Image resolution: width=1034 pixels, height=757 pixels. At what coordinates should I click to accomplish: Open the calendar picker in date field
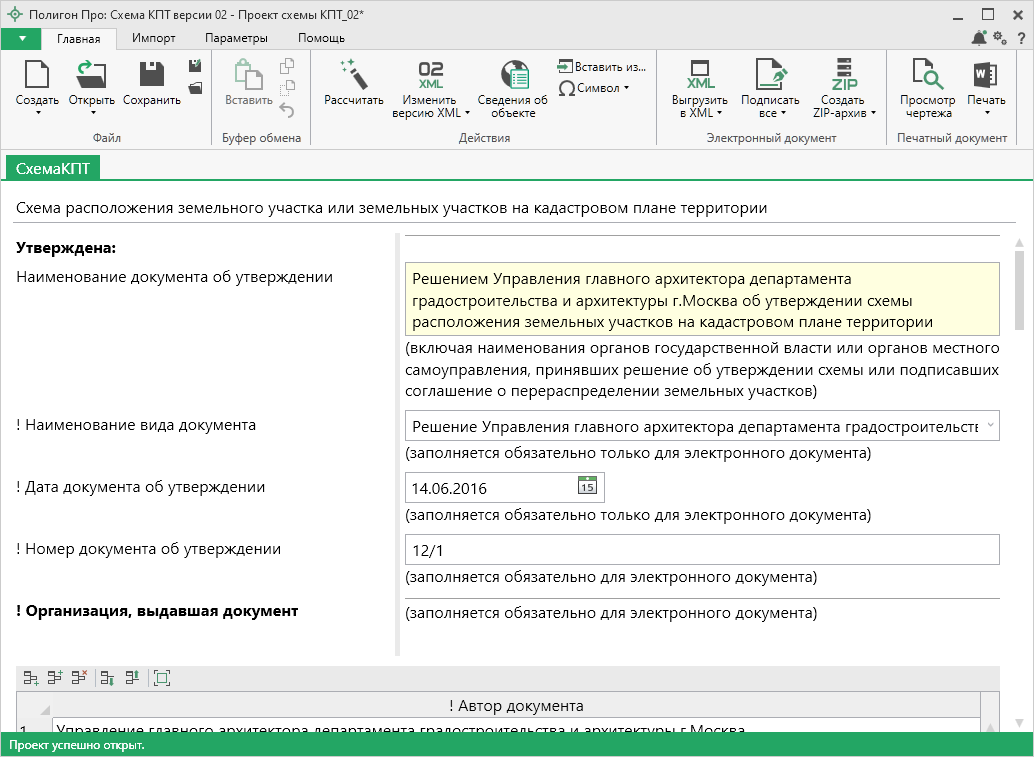587,487
